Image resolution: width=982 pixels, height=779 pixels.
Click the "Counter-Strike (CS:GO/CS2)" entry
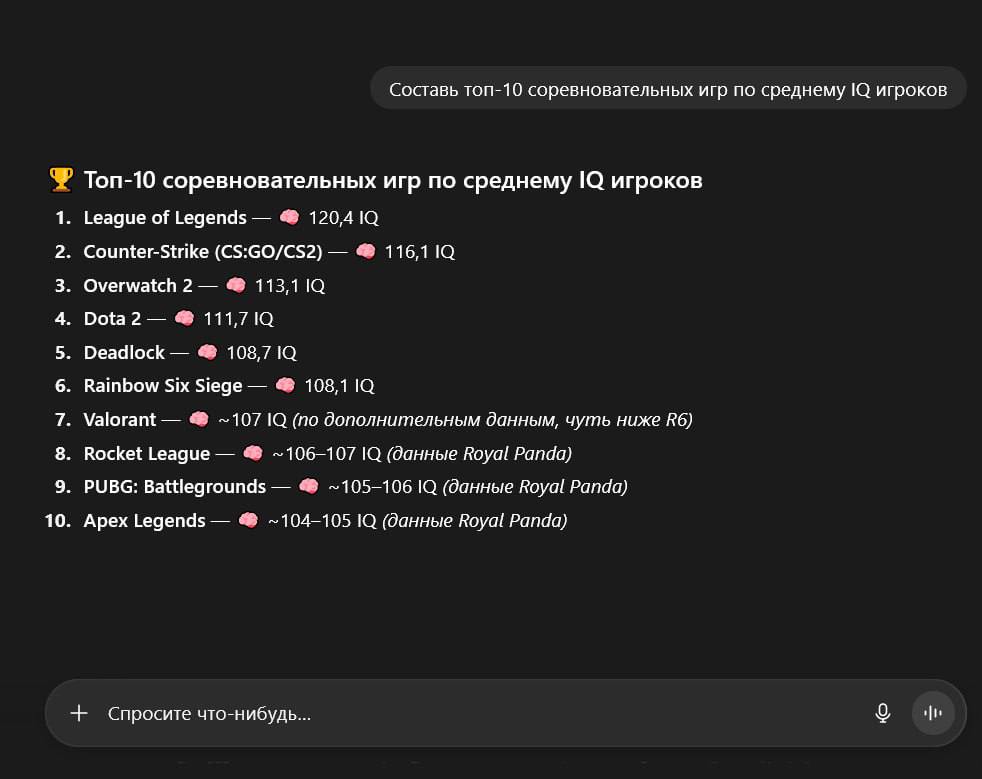[x=203, y=251]
